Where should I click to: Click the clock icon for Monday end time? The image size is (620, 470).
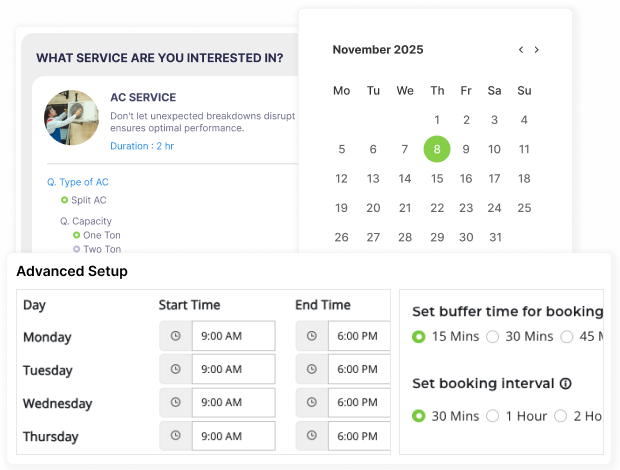click(312, 336)
